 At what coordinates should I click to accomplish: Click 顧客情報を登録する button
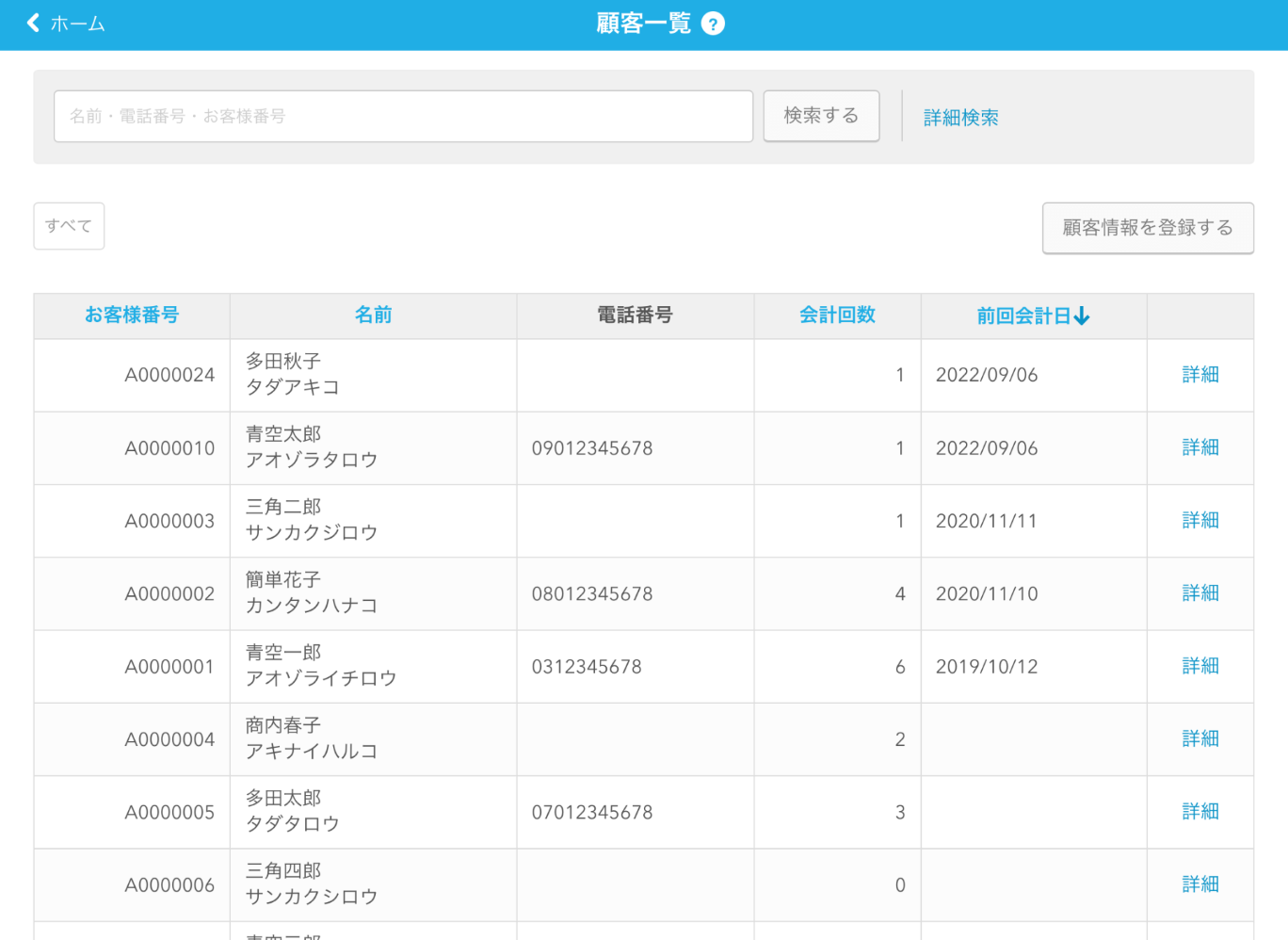pos(1147,228)
